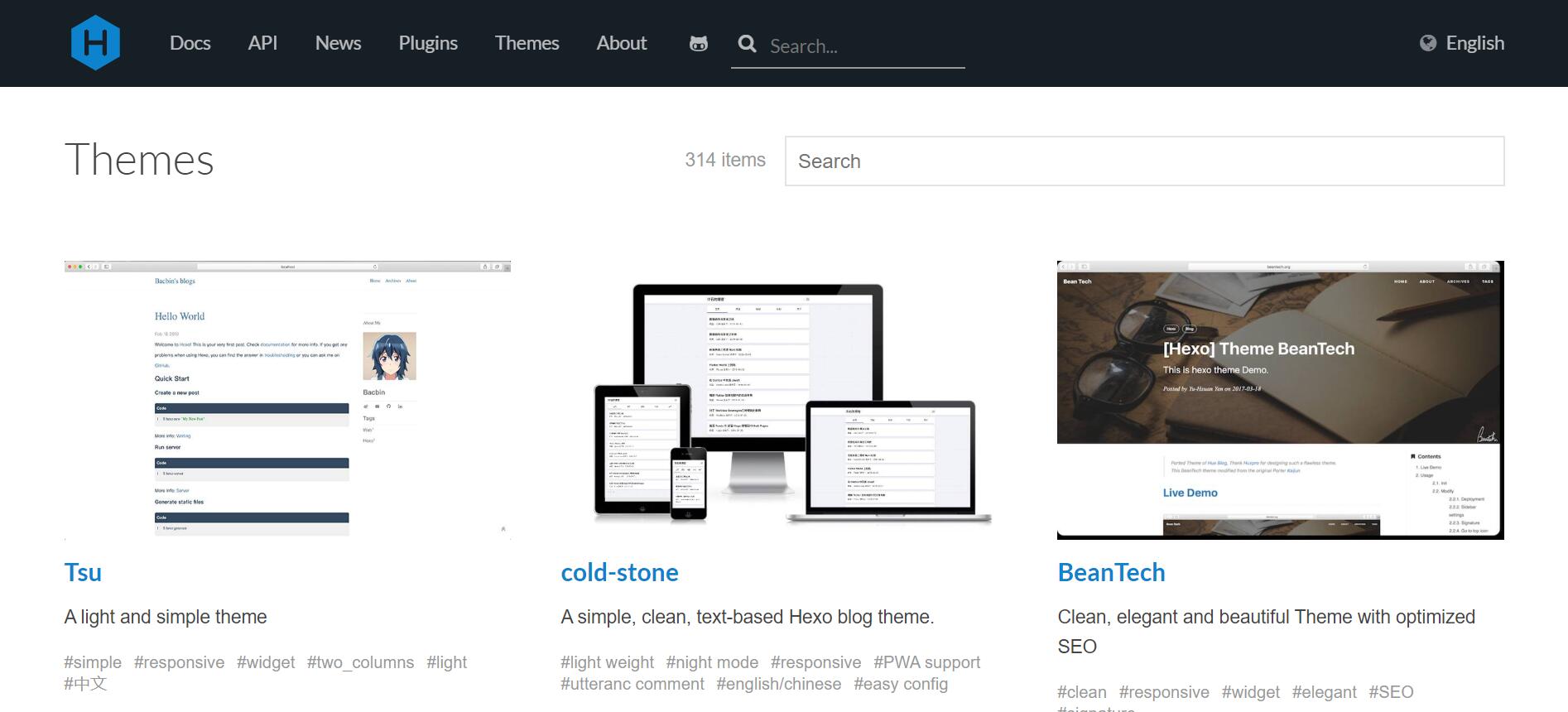
Task: Click the #utteranc comment tag
Action: [x=632, y=684]
